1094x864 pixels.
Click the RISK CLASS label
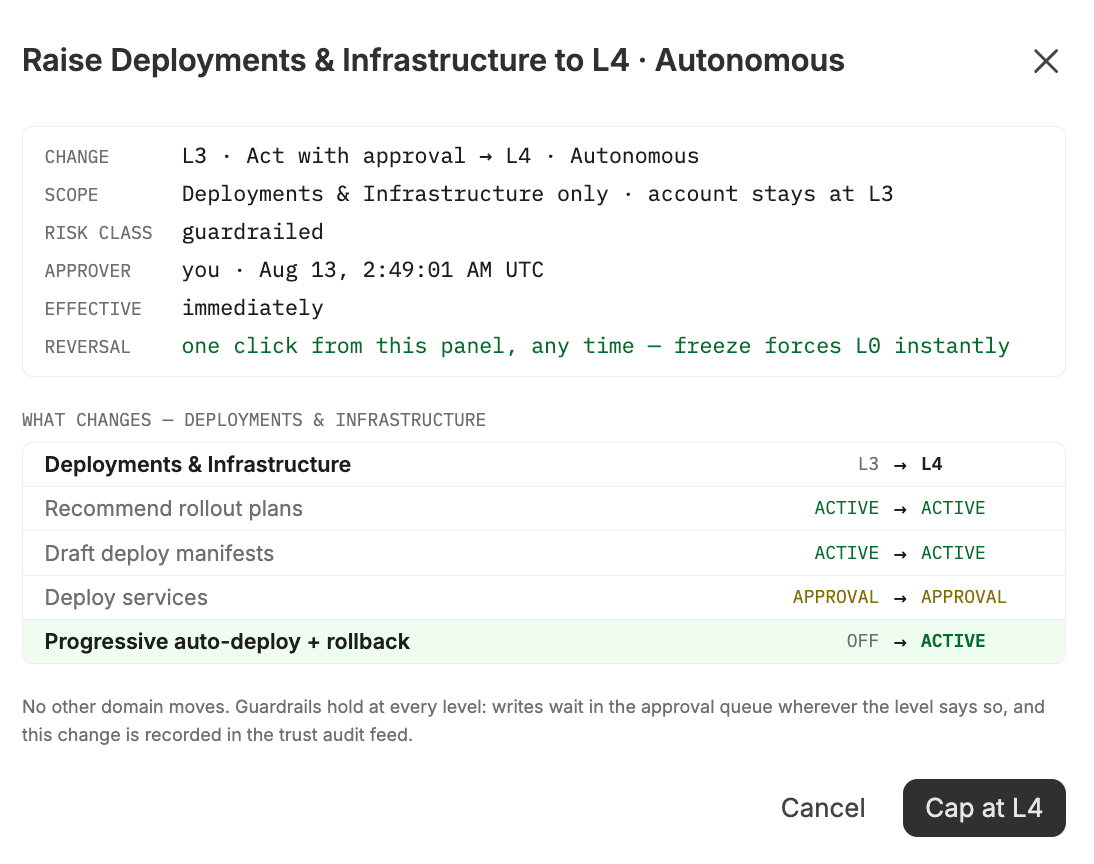tap(98, 233)
